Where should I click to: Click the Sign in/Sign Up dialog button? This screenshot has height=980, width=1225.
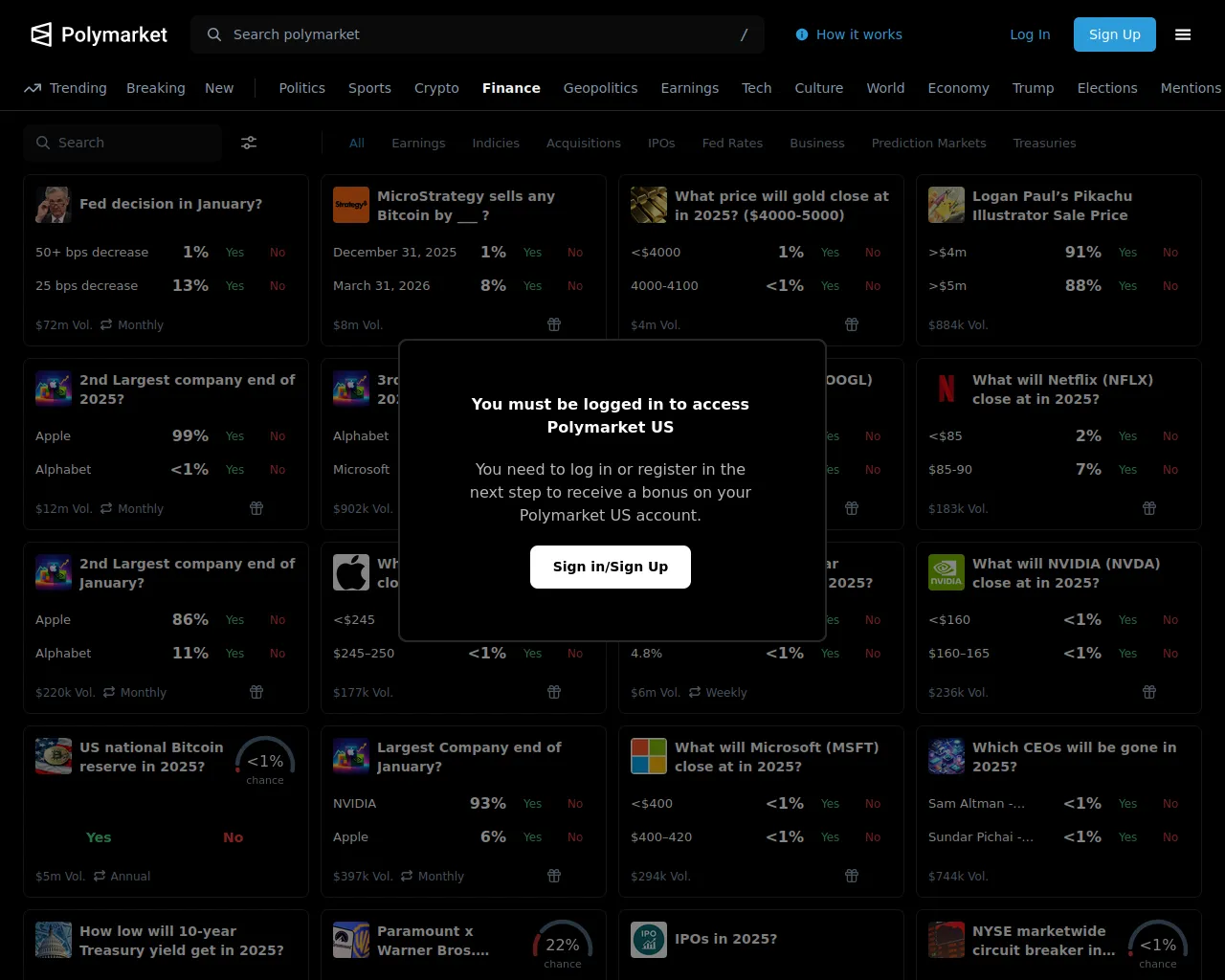(611, 567)
